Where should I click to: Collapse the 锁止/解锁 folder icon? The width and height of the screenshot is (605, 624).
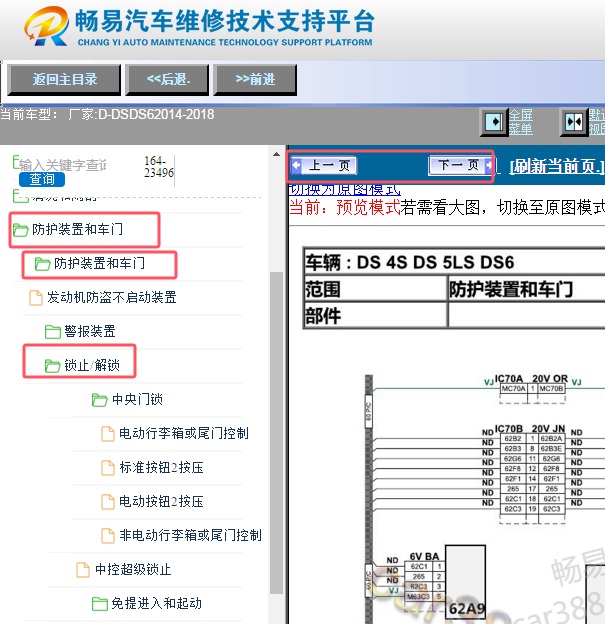tap(52, 366)
